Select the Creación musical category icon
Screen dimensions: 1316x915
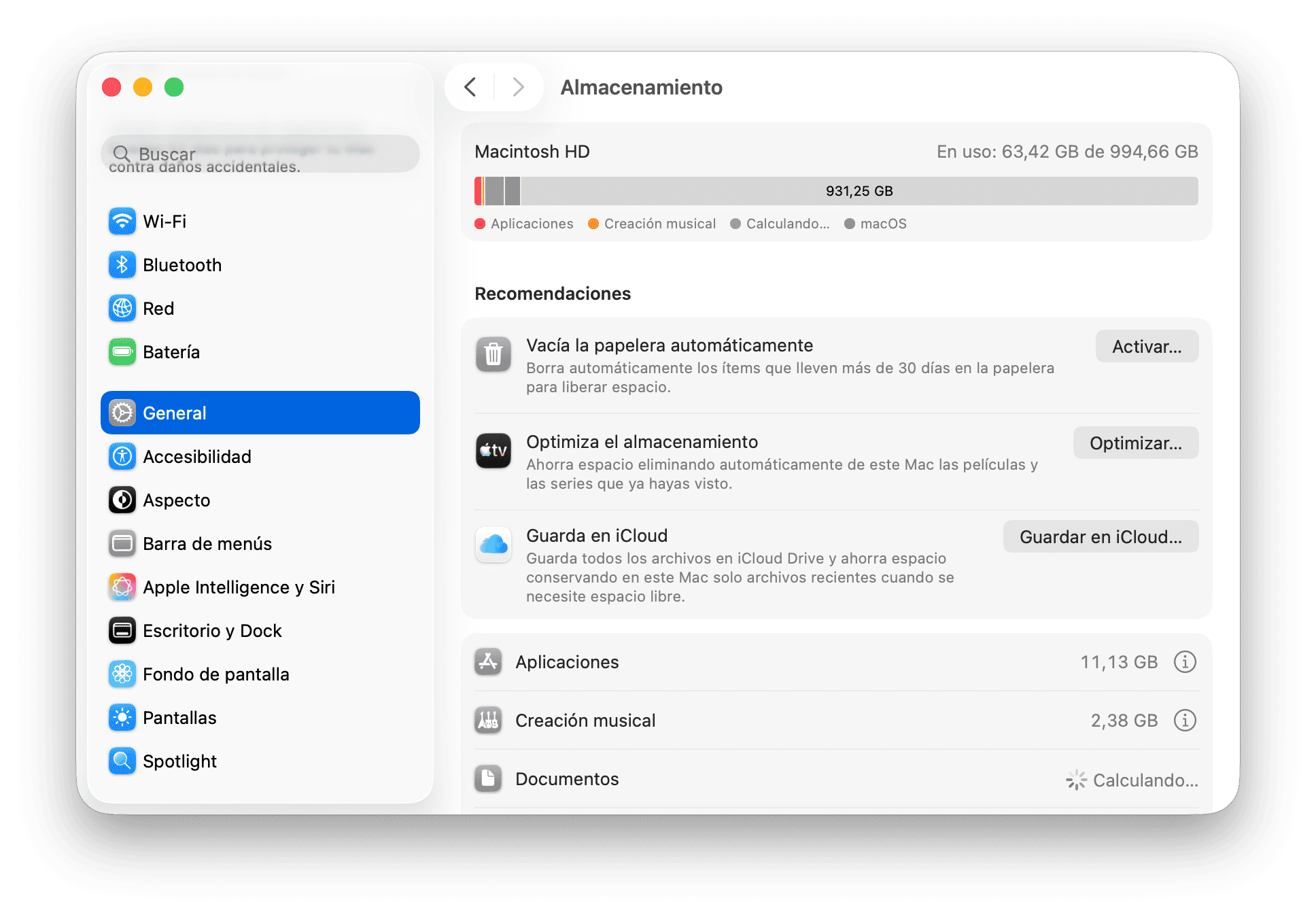[488, 720]
